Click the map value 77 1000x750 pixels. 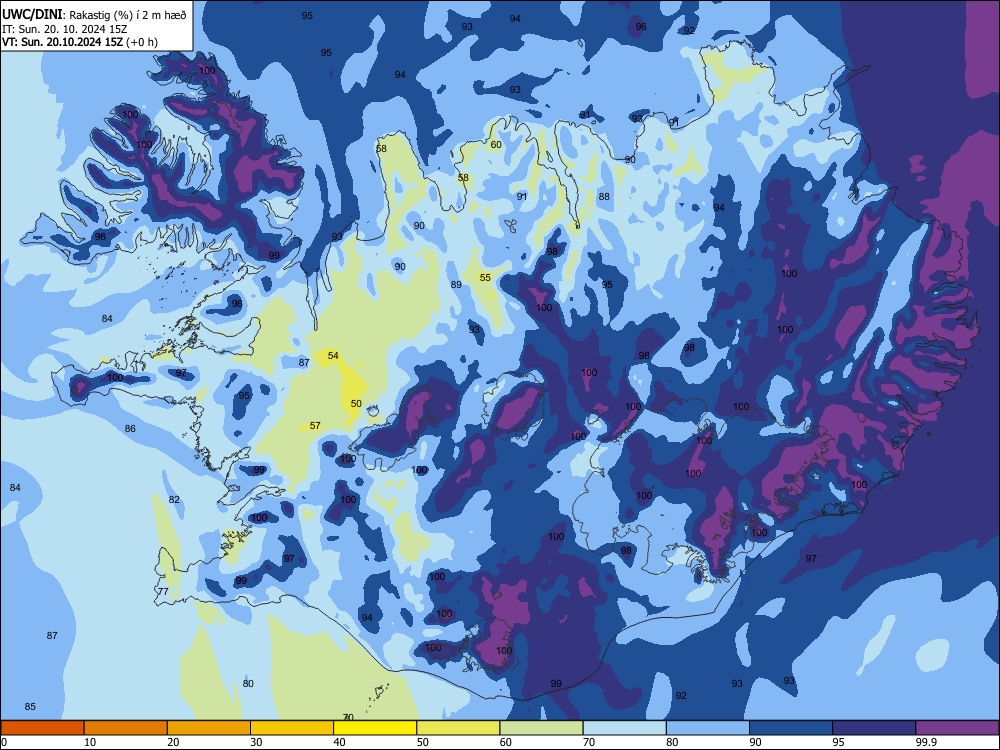point(163,592)
